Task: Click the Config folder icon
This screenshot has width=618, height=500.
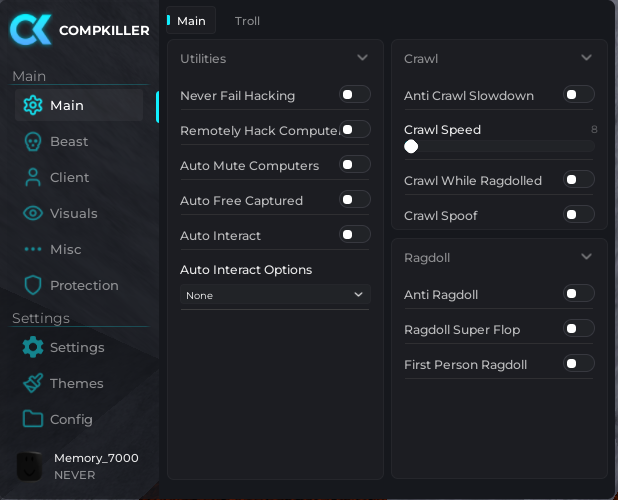Action: pos(33,420)
